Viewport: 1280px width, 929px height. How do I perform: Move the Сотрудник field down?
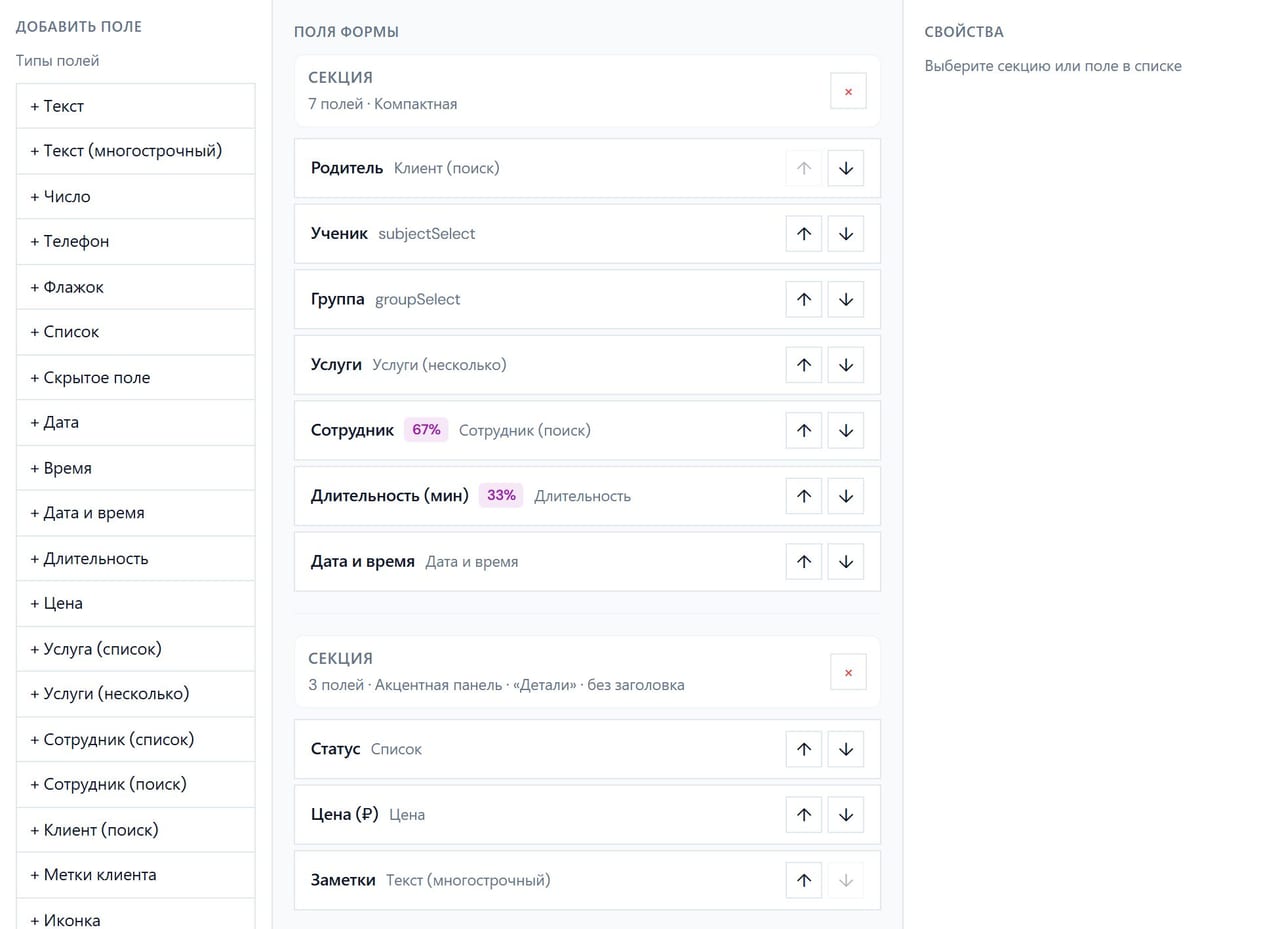[x=846, y=430]
